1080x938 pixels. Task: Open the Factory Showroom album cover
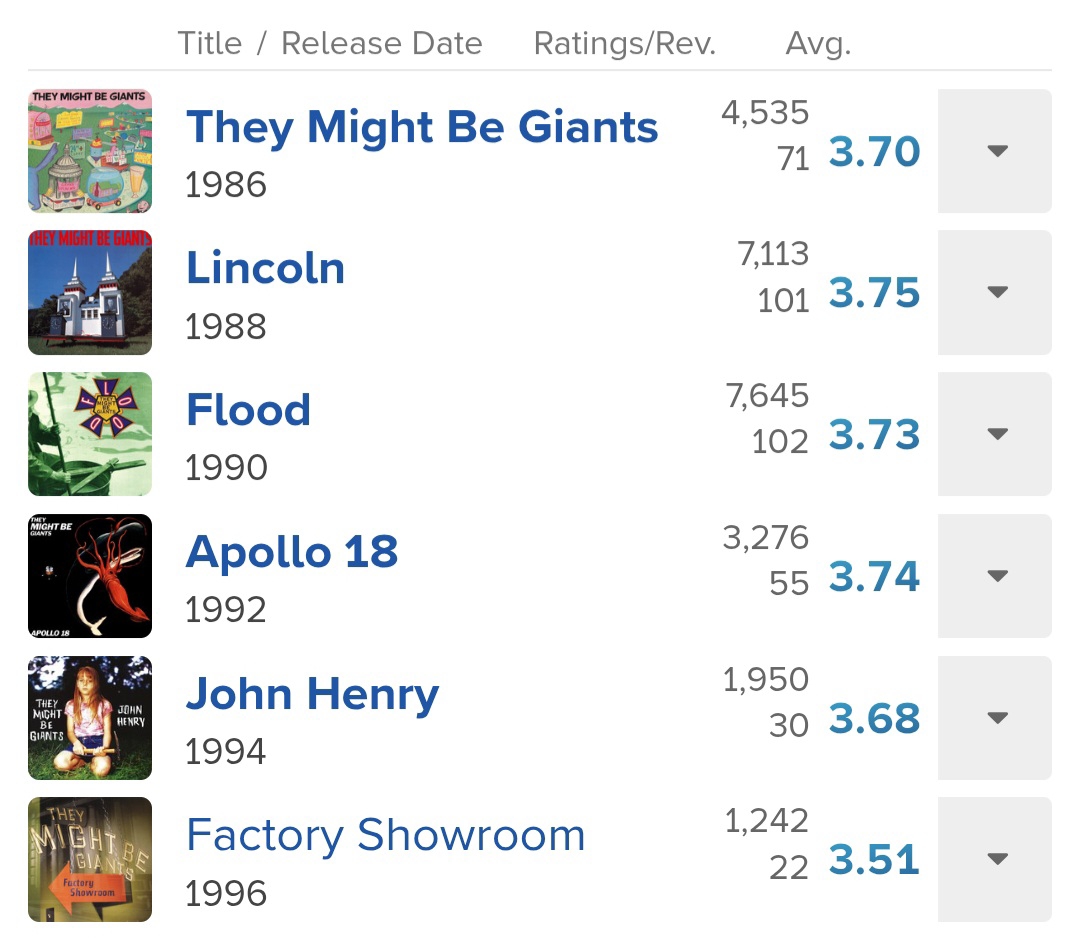click(90, 859)
